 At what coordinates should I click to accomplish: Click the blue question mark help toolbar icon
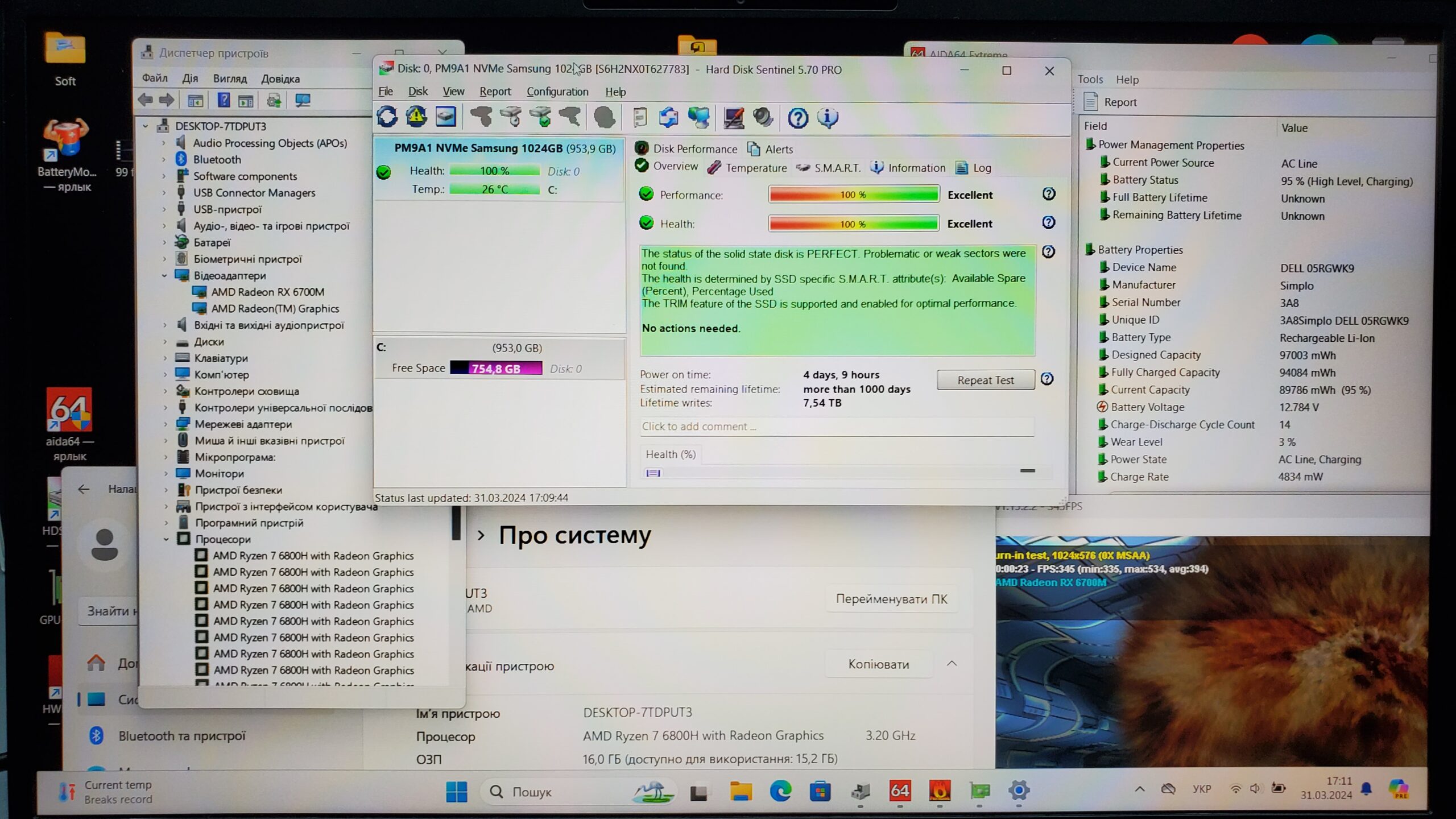point(797,118)
